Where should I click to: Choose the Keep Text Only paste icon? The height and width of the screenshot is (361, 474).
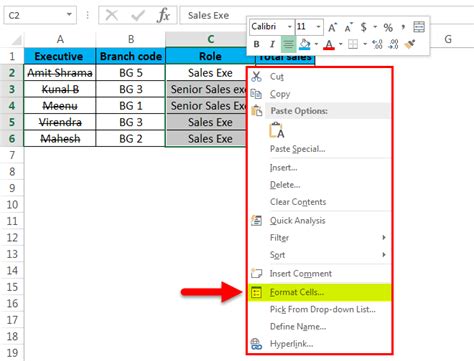point(277,130)
